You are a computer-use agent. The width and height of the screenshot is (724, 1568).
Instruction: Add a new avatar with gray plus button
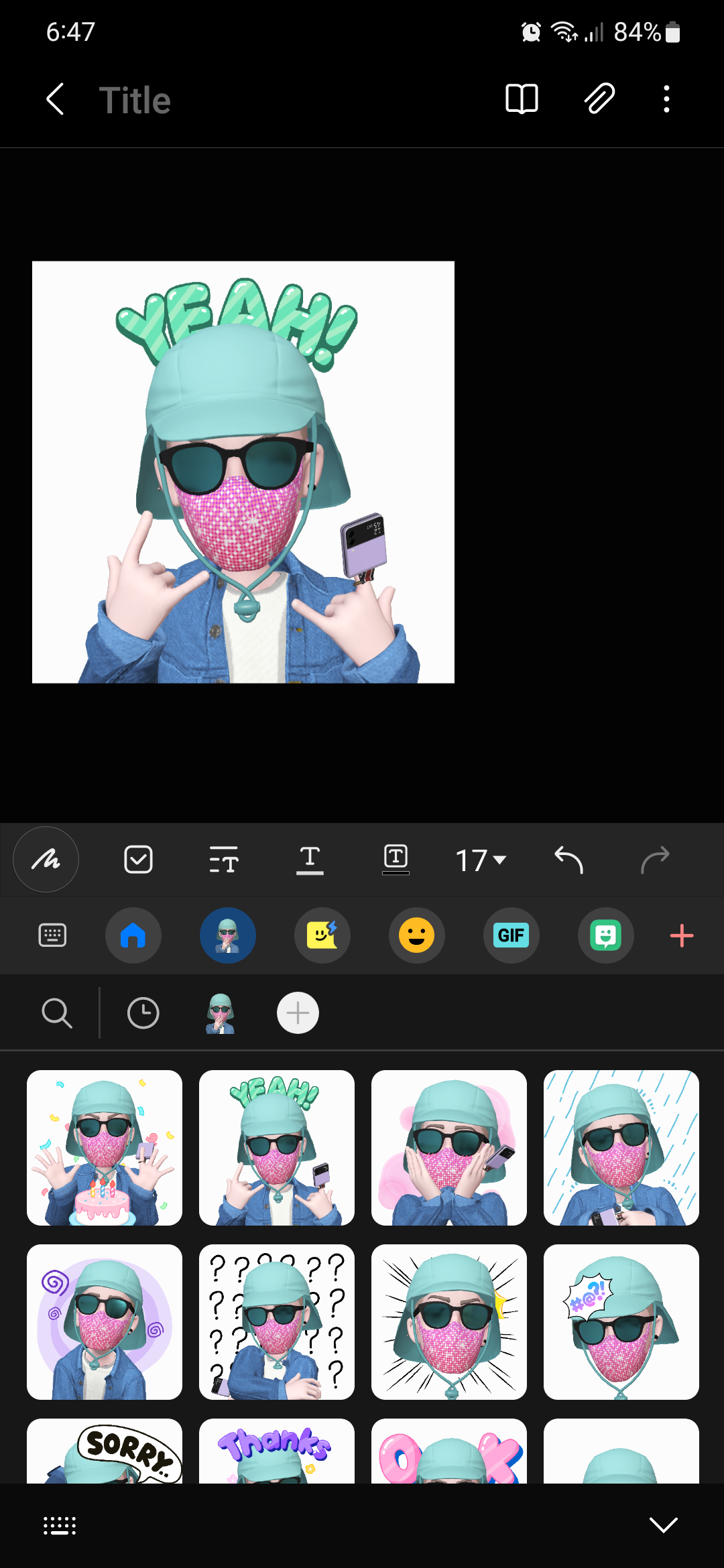point(298,1013)
